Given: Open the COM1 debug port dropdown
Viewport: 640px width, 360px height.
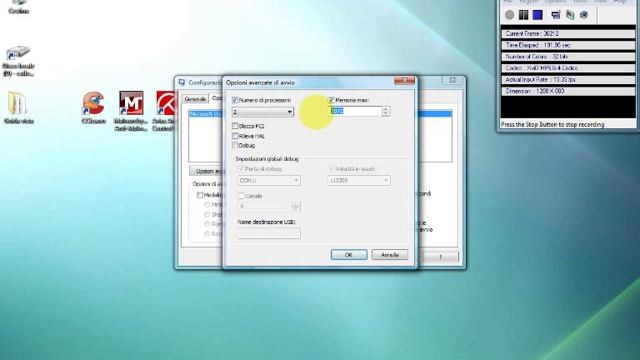Looking at the screenshot, I should [x=269, y=180].
